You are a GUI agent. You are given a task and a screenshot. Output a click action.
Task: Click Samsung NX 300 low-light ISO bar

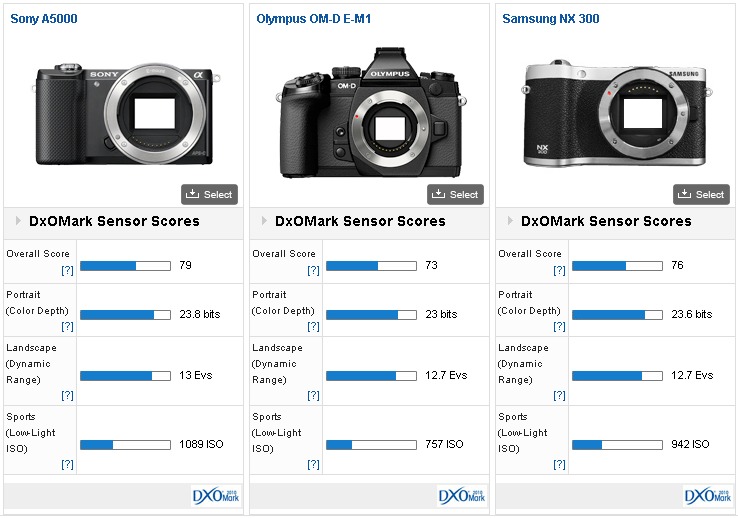[618, 445]
